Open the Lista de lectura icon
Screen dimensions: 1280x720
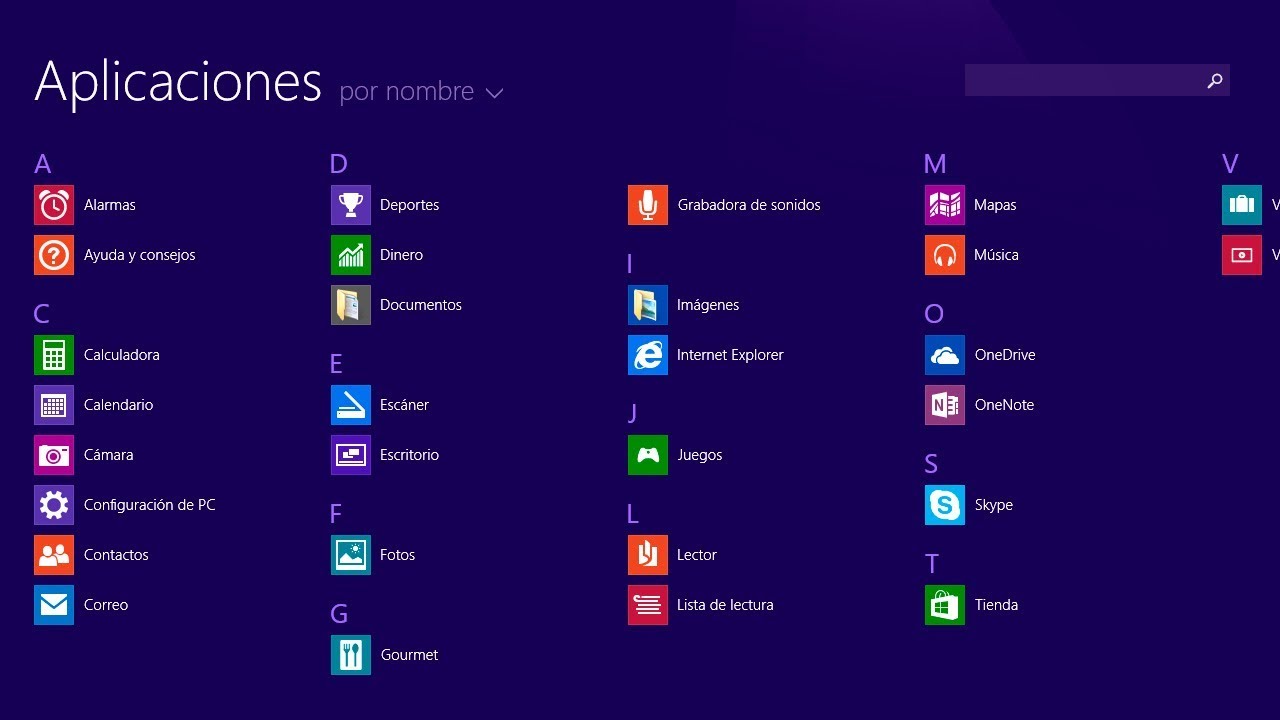[648, 605]
